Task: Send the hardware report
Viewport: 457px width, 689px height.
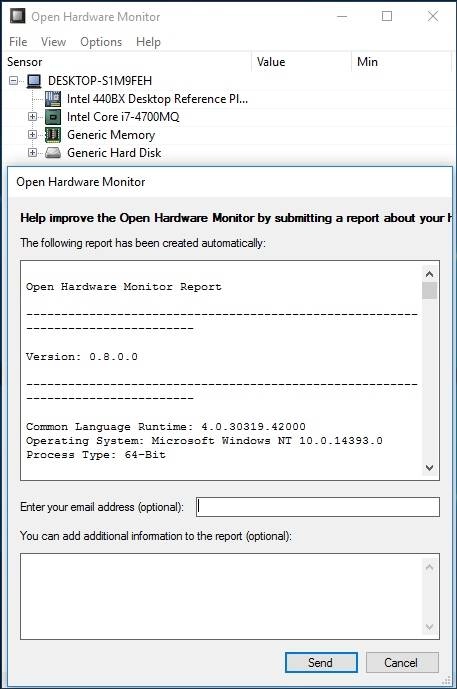Action: point(321,662)
